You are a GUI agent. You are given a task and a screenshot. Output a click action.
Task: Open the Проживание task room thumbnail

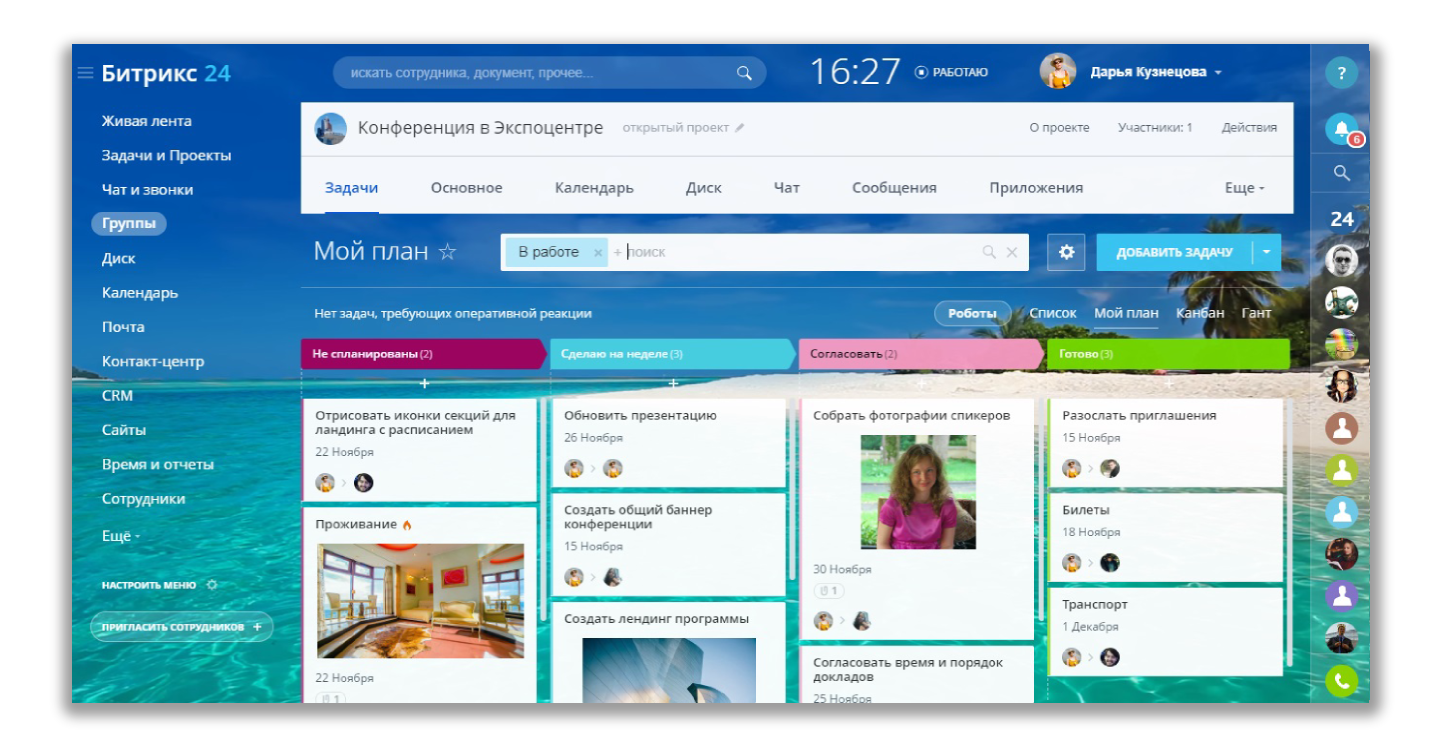pyautogui.click(x=420, y=601)
